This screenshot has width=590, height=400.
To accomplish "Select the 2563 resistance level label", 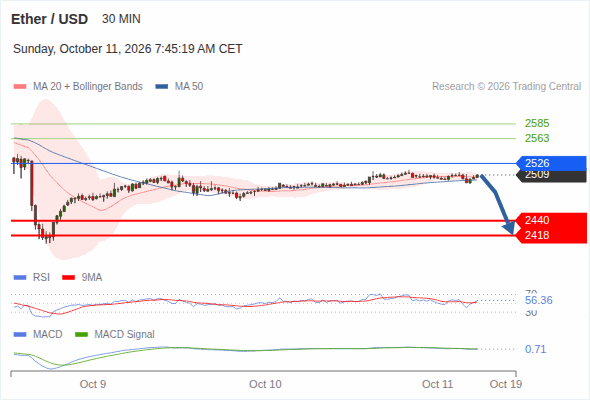I will 537,138.
